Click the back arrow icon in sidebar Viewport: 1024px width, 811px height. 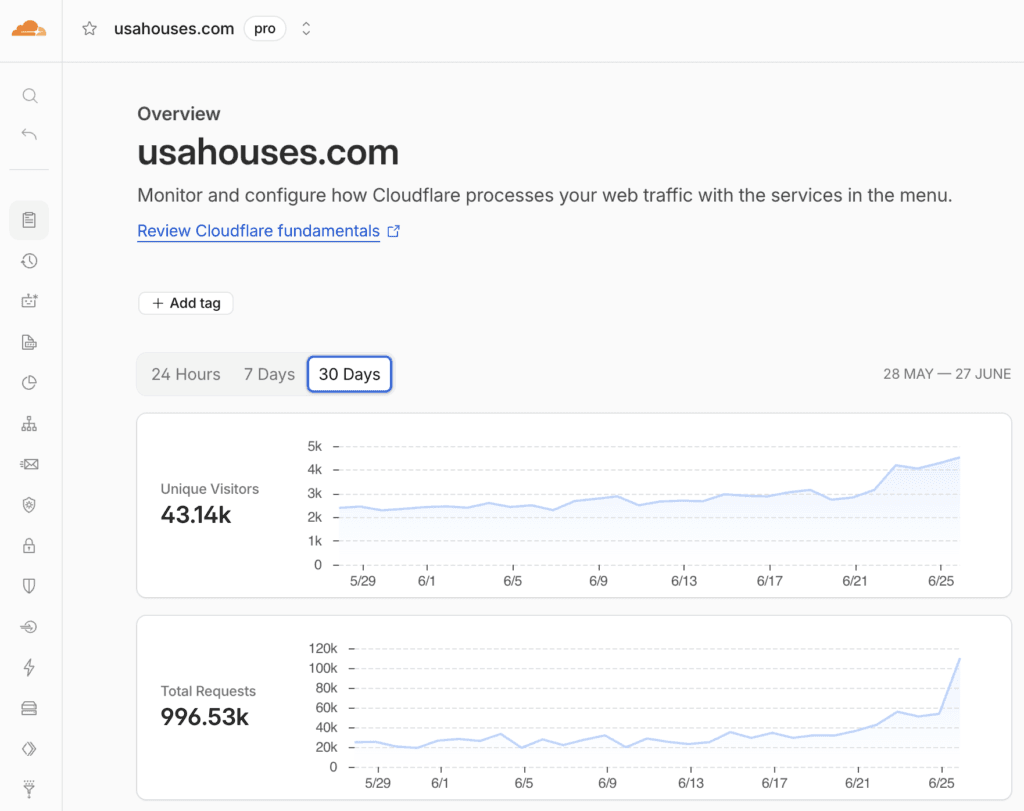pyautogui.click(x=29, y=135)
